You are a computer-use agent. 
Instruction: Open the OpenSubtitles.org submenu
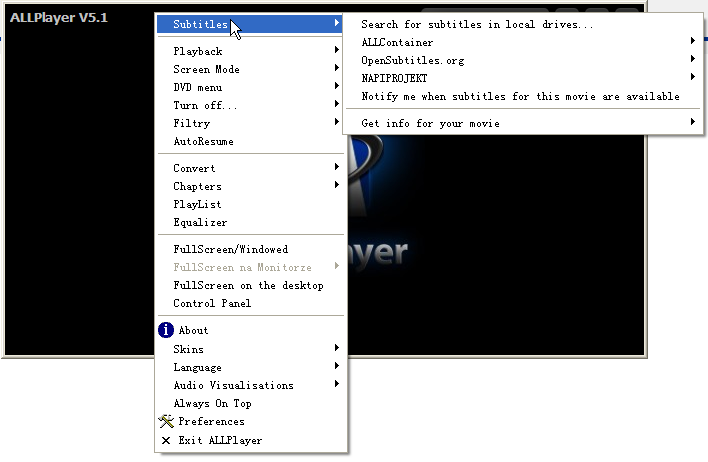pyautogui.click(x=523, y=60)
